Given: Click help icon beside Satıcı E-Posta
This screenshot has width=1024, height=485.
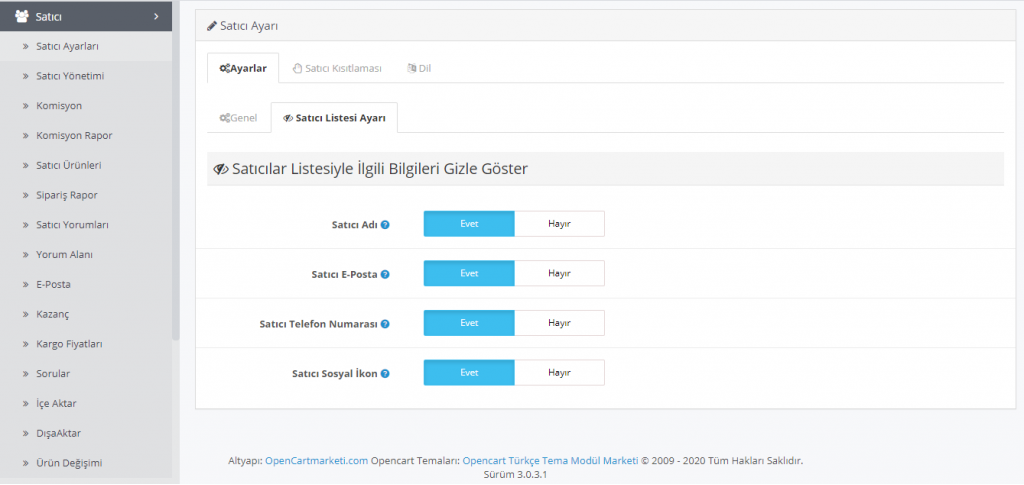Looking at the screenshot, I should click(385, 274).
